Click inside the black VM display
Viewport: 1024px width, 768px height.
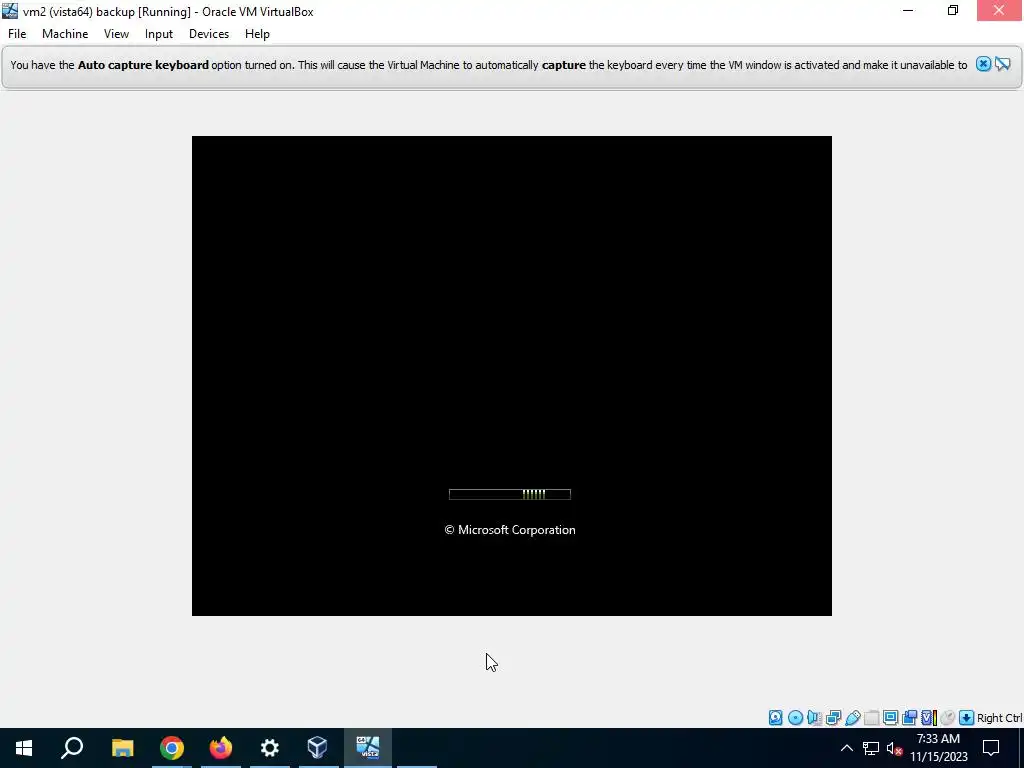(x=511, y=376)
